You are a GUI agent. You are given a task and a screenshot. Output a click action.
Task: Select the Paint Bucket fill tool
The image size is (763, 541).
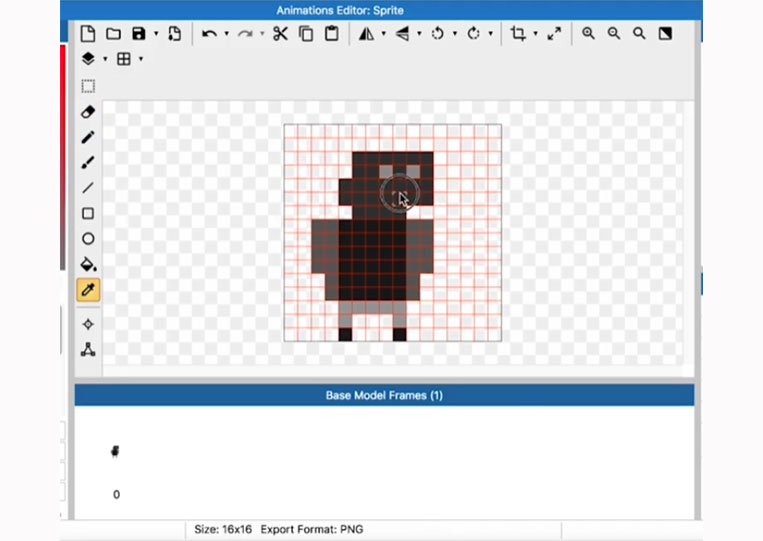pyautogui.click(x=88, y=264)
